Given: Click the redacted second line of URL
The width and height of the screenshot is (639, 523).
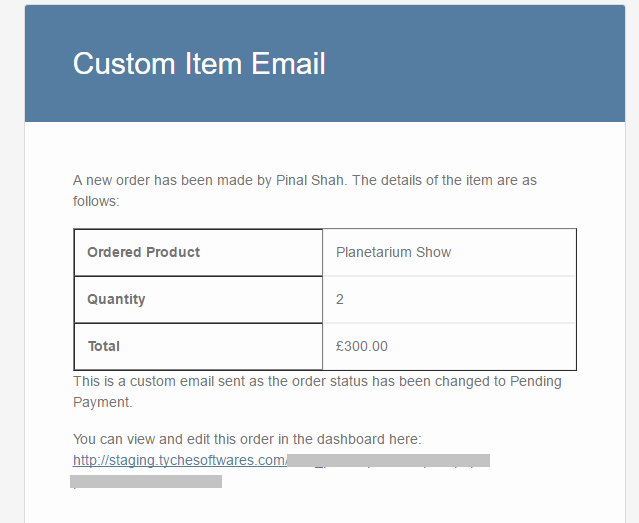Looking at the screenshot, I should click(x=146, y=481).
